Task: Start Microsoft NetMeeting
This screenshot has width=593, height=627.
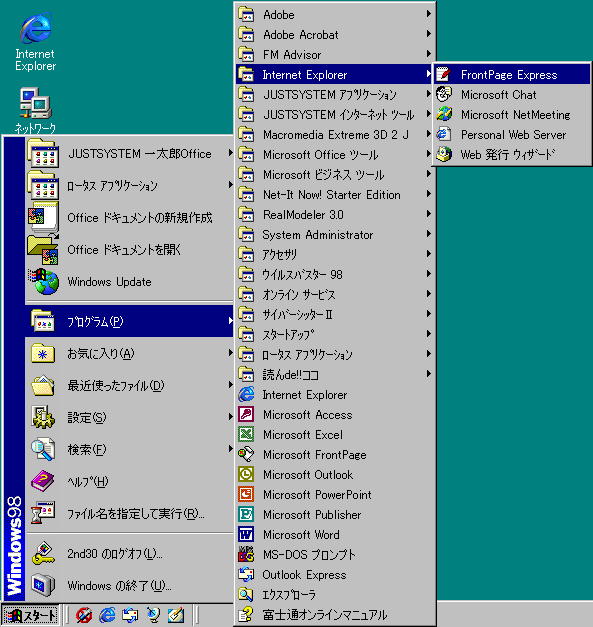Action: [511, 114]
